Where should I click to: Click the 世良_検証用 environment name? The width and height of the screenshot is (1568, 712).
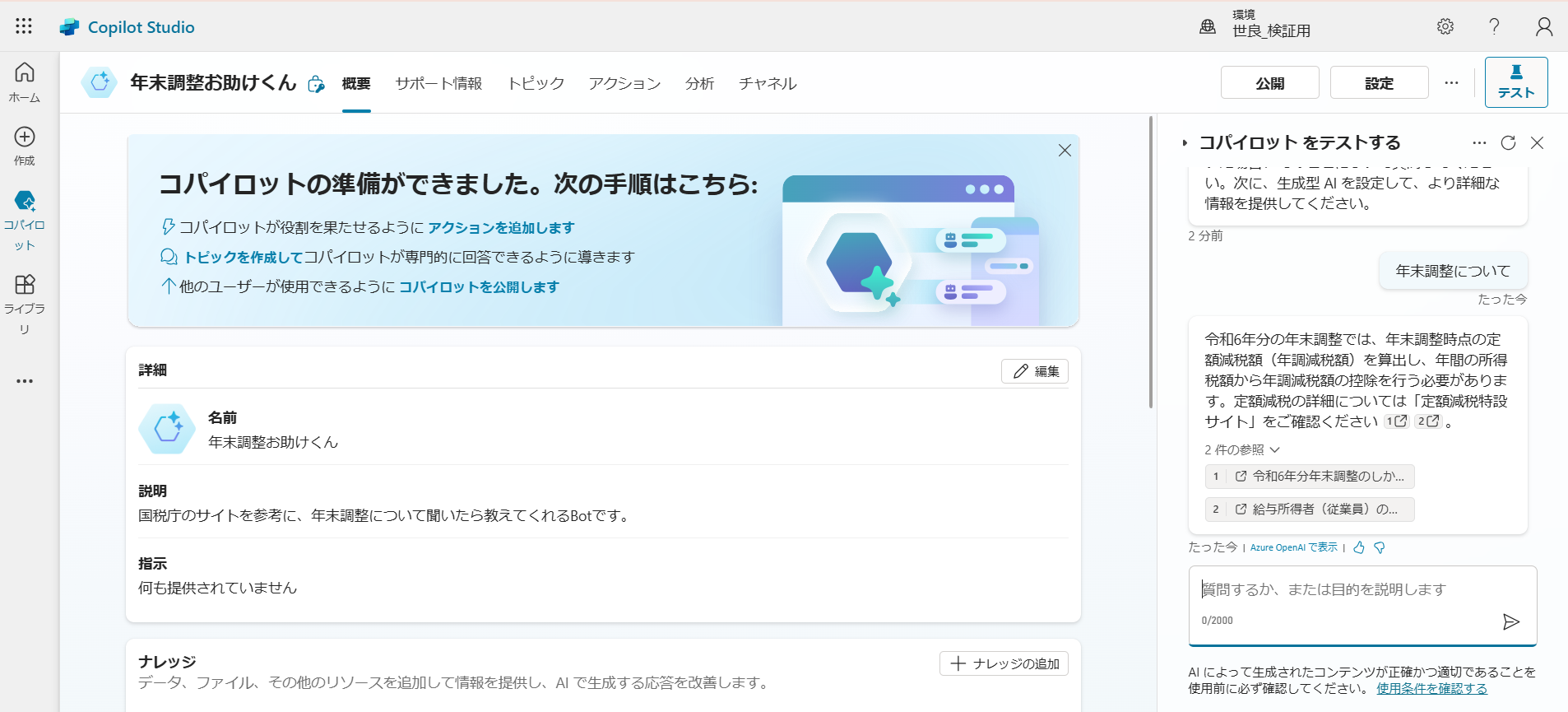coord(1271,31)
